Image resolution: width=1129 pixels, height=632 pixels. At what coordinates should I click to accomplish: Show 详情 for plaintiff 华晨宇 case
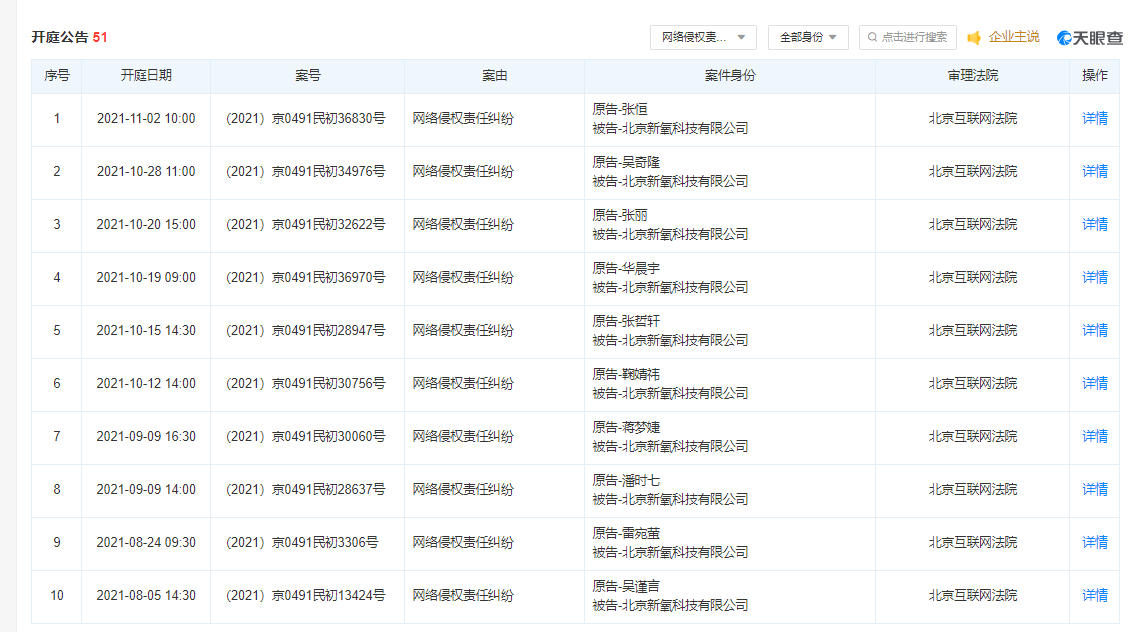1095,277
